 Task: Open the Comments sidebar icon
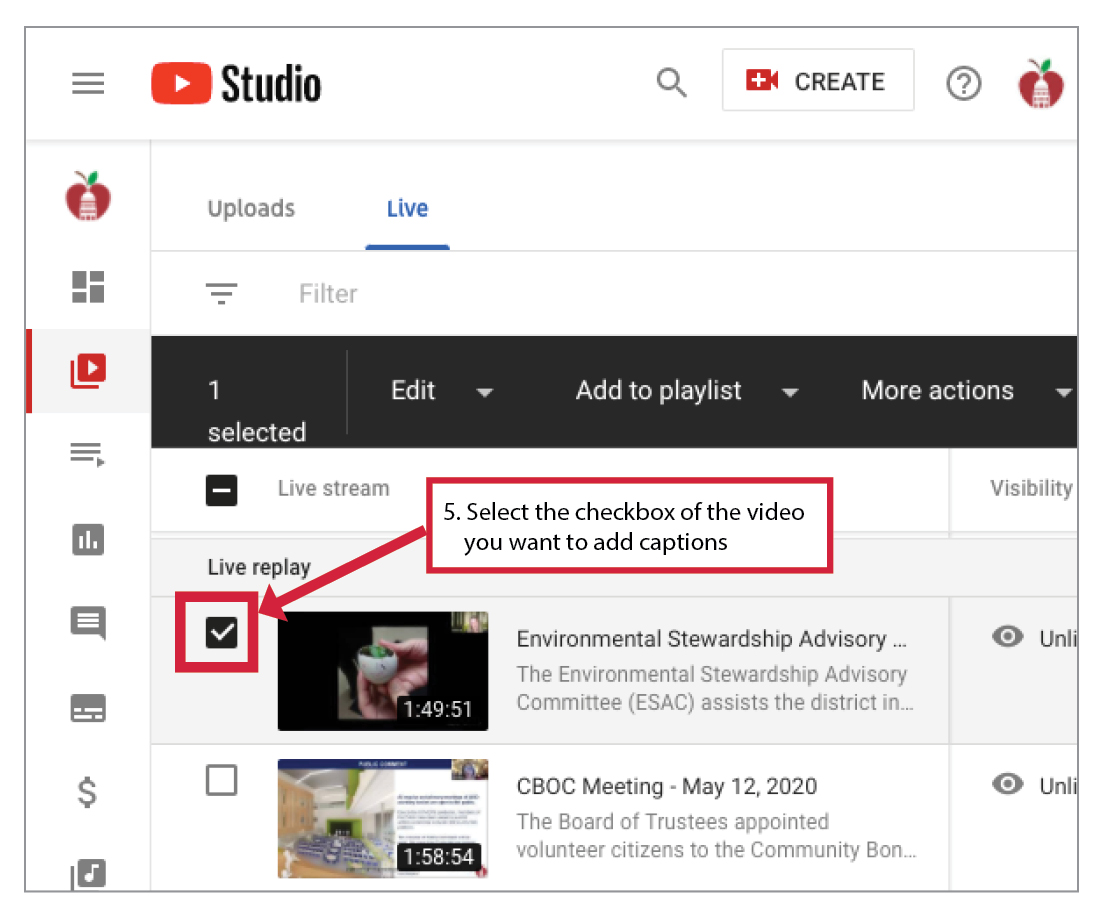88,624
